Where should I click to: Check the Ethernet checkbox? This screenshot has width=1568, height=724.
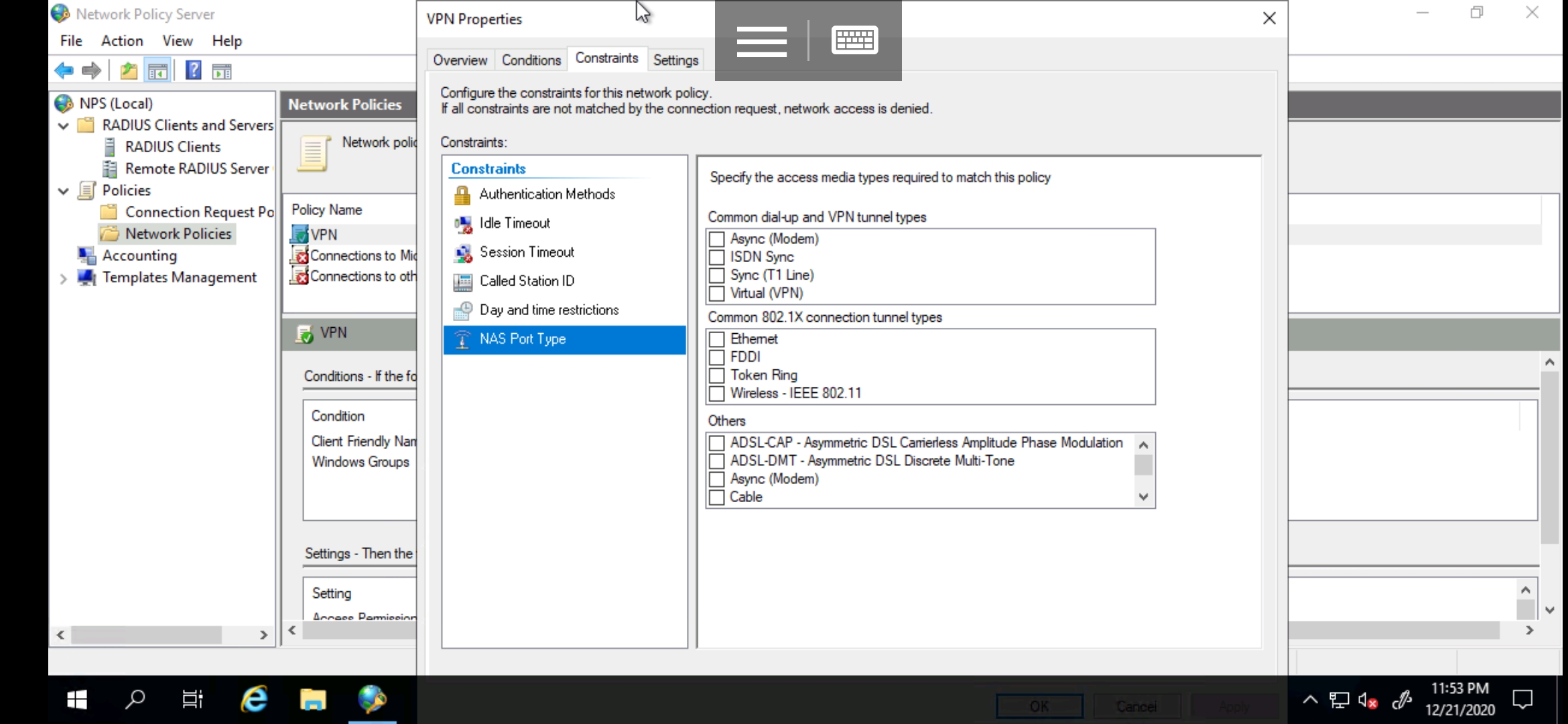(x=716, y=339)
